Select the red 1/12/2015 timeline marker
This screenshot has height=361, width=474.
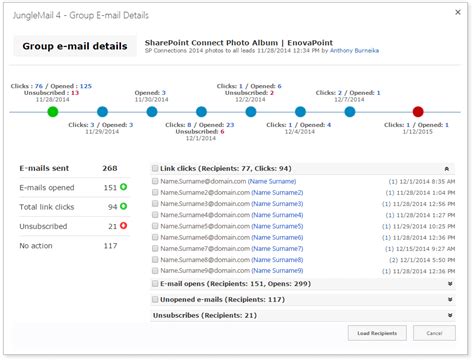click(418, 112)
